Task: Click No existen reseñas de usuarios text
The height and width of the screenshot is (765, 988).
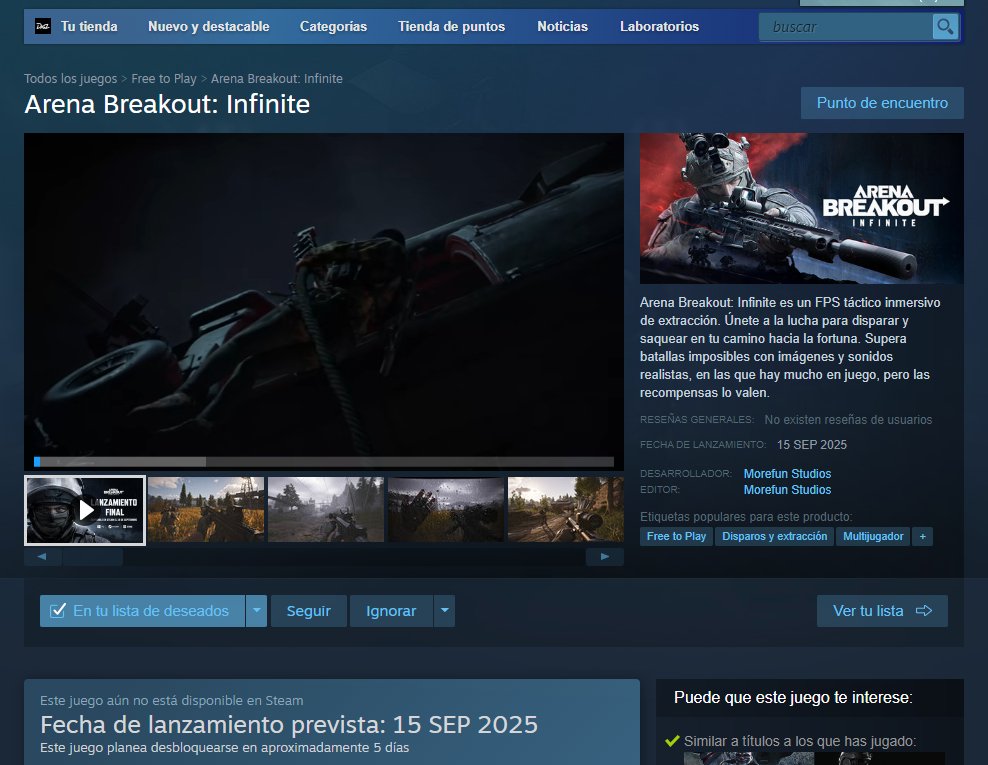Action: [848, 420]
